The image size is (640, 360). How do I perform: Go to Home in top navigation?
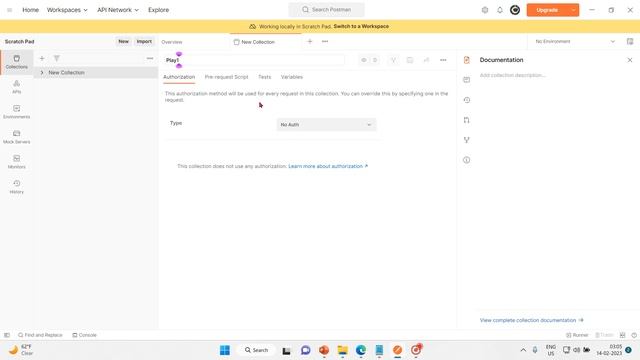(31, 10)
